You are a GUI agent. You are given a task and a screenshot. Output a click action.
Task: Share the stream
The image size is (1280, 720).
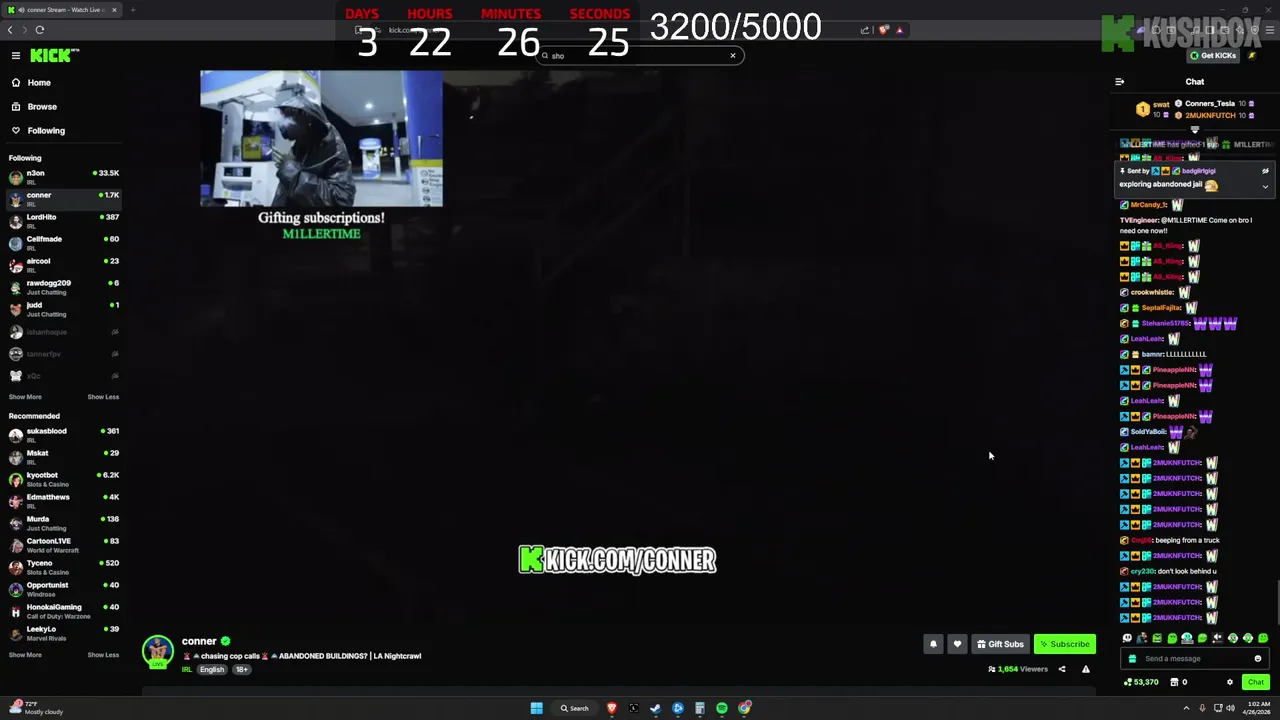point(1062,669)
